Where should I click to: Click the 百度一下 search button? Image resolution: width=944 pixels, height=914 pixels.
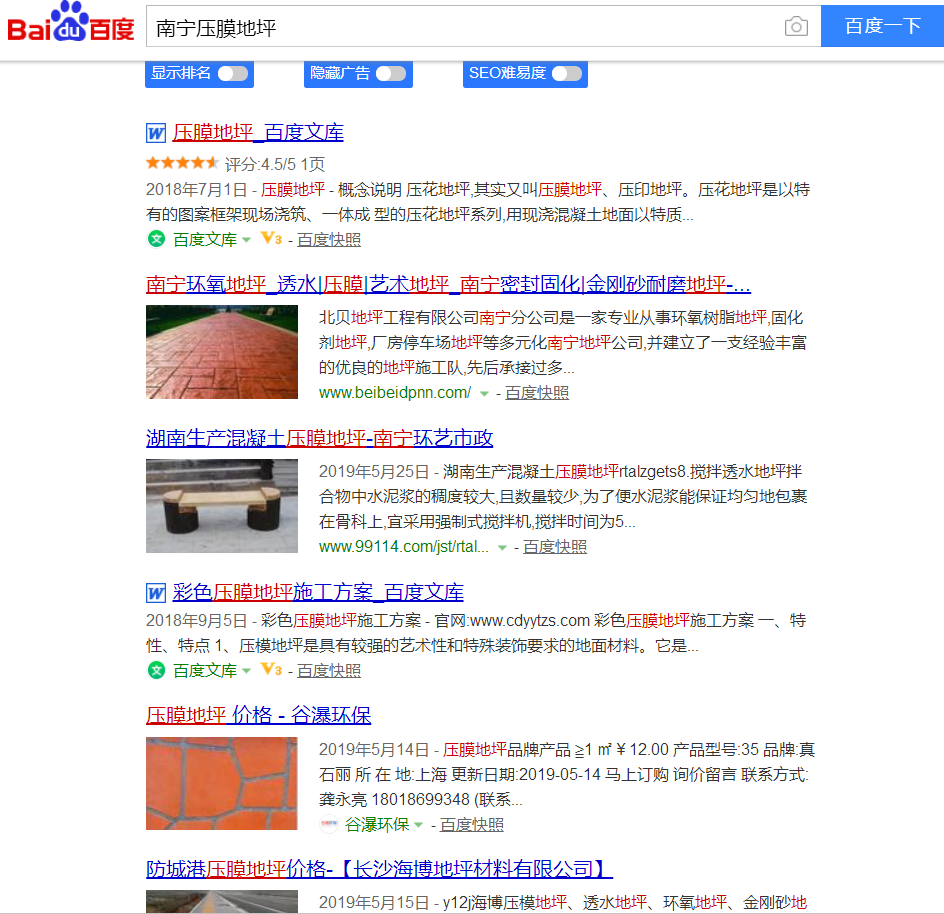(x=883, y=26)
